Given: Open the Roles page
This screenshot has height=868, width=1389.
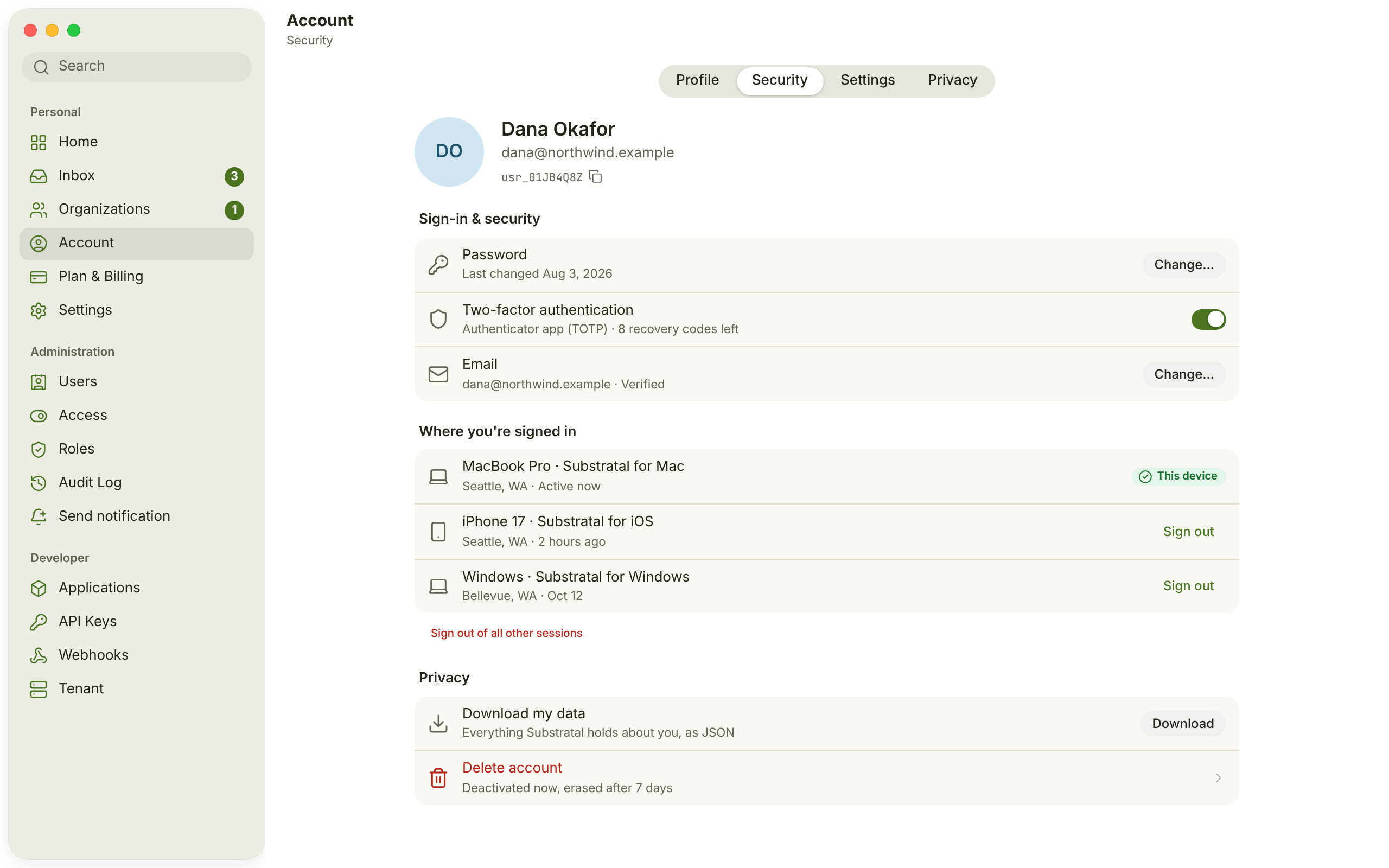Looking at the screenshot, I should click(137, 449).
